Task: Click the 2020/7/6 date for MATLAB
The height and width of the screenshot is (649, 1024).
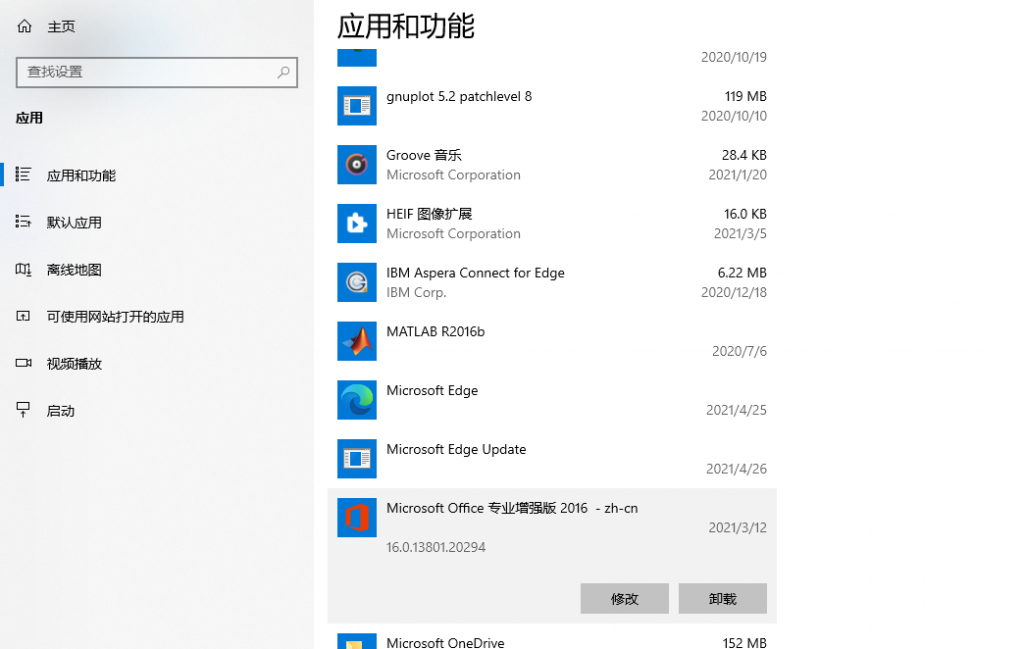Action: point(739,351)
